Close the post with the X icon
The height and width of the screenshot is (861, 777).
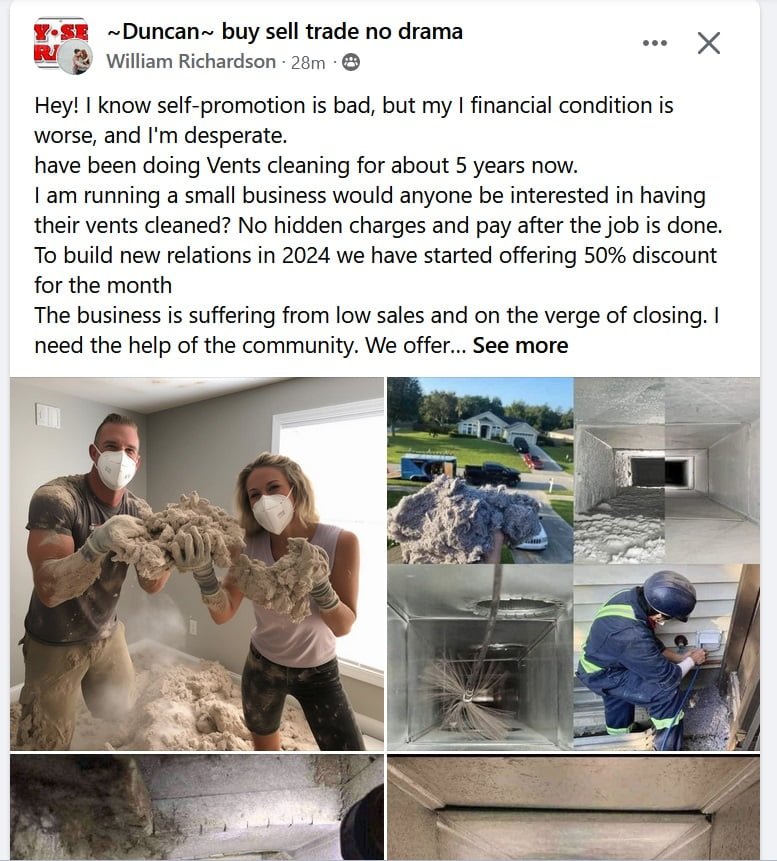click(708, 43)
